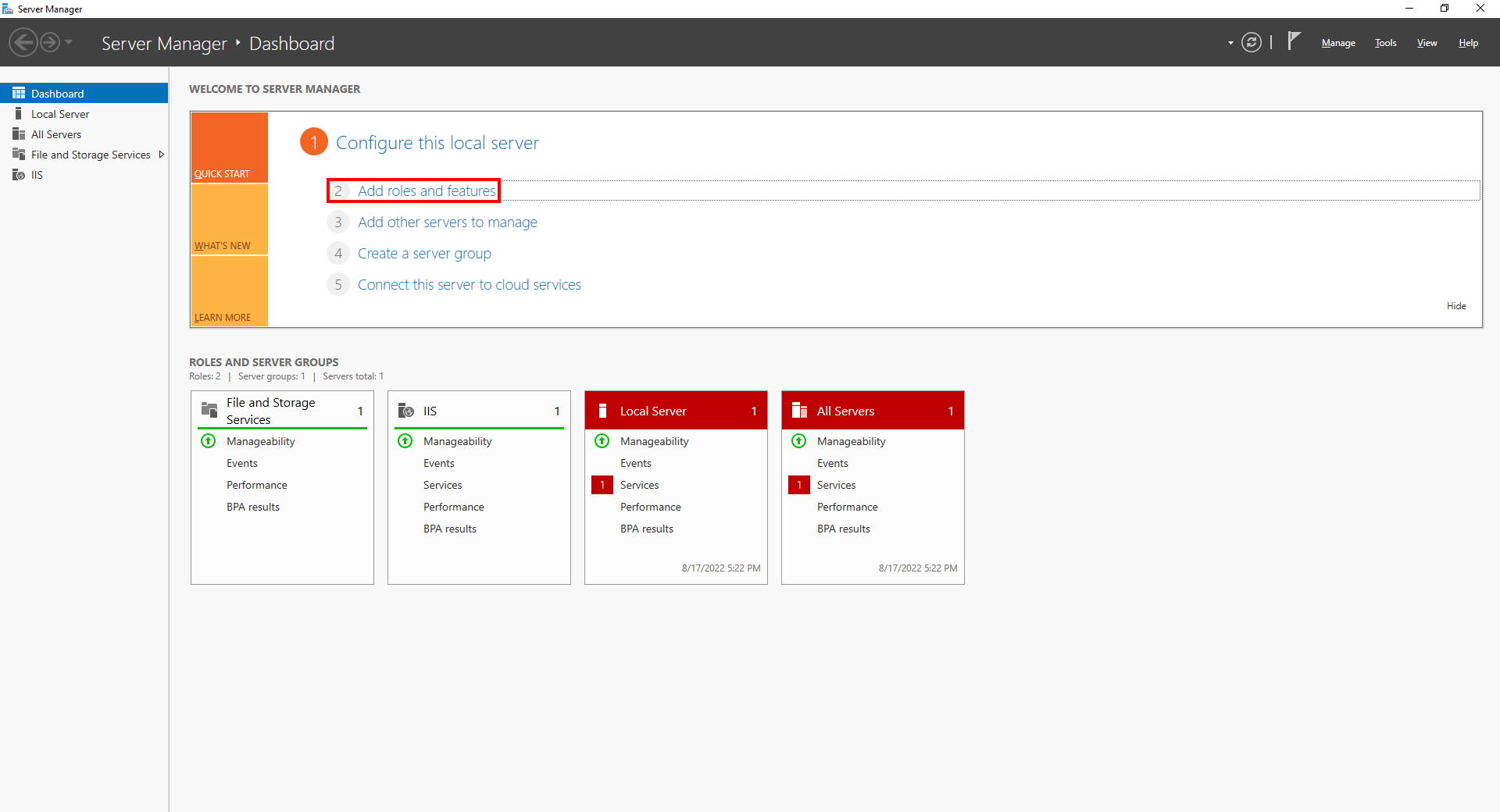Select Dashboard in the sidebar
The height and width of the screenshot is (812, 1500).
tap(84, 93)
